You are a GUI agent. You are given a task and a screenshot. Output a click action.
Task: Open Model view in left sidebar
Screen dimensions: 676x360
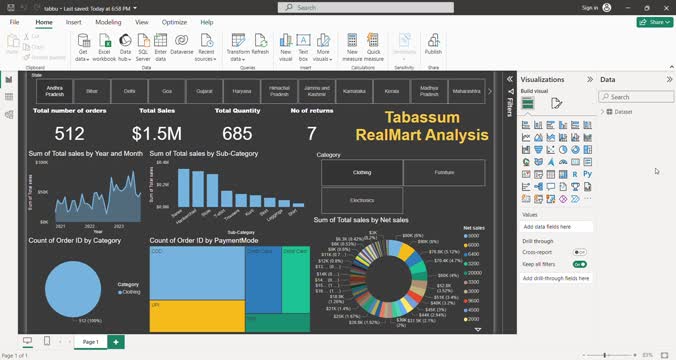point(9,114)
